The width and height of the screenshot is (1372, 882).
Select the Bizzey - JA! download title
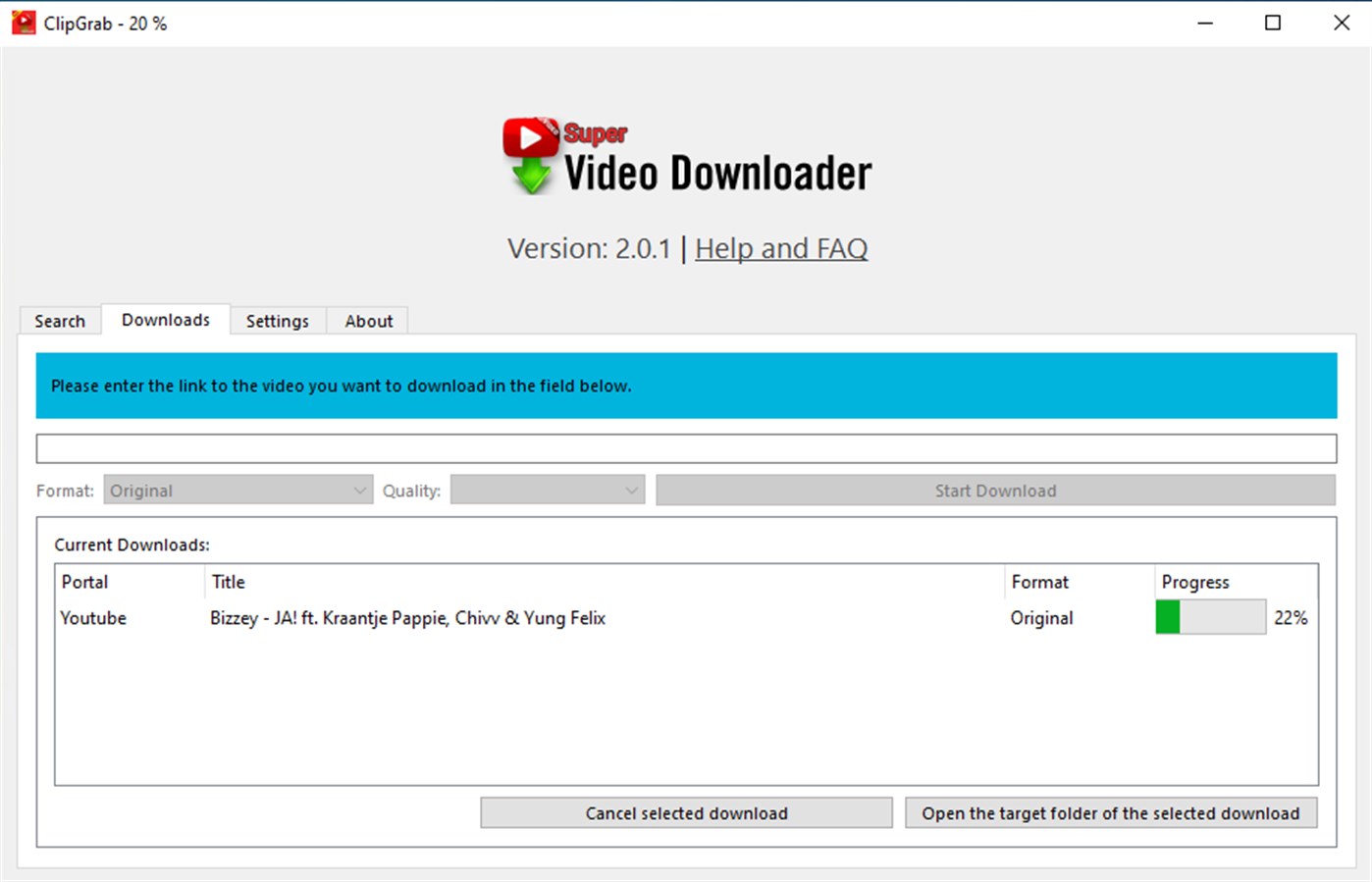coord(407,618)
